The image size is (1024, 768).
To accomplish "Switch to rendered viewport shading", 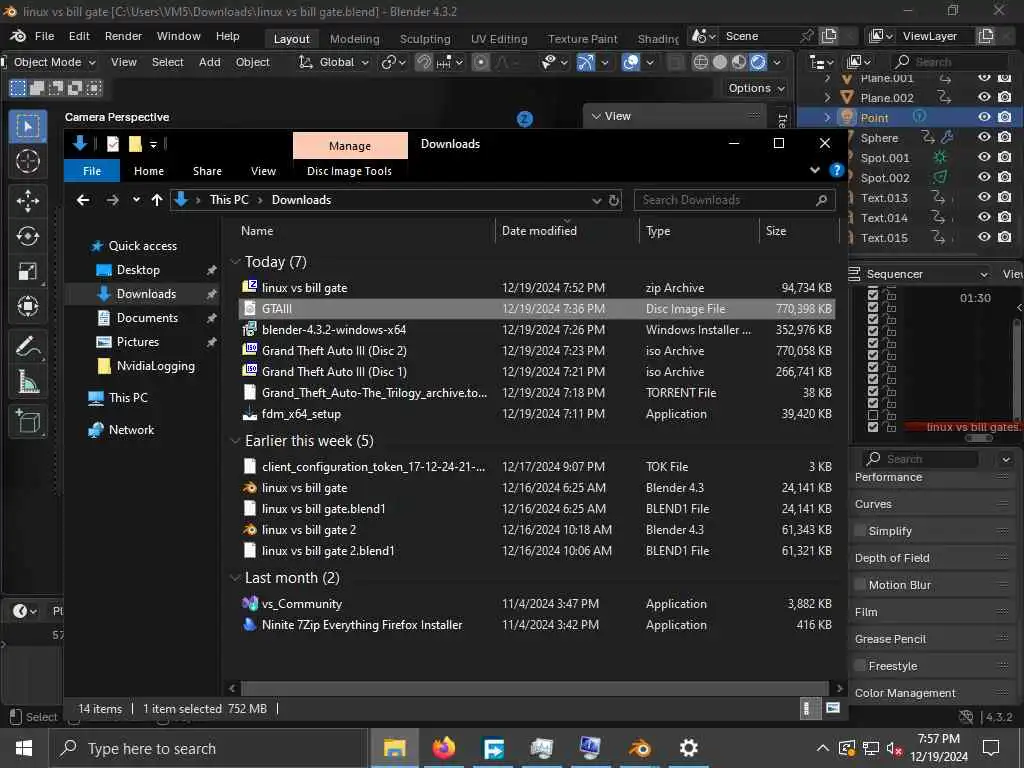I will pos(758,63).
